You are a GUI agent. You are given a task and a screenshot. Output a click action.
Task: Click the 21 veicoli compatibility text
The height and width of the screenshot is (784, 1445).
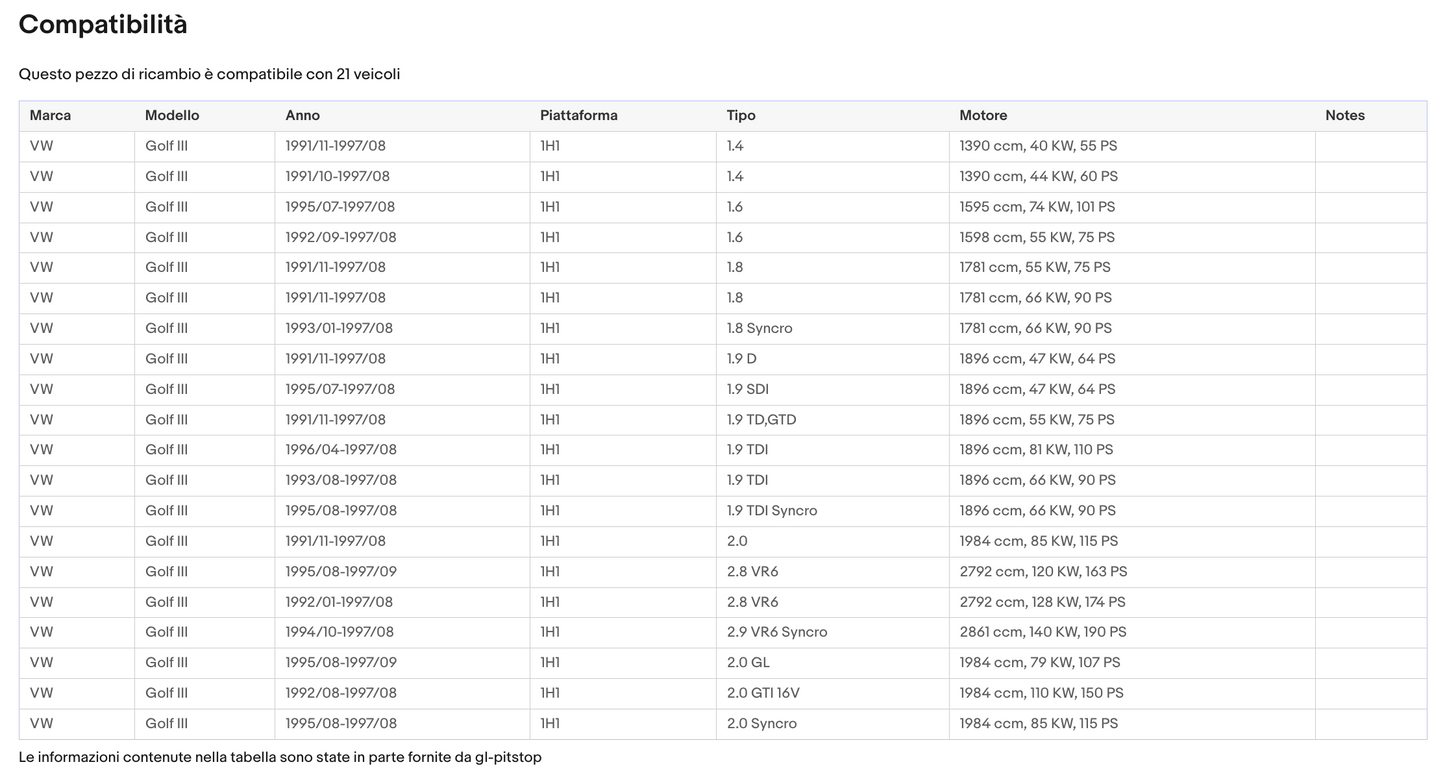[x=368, y=74]
